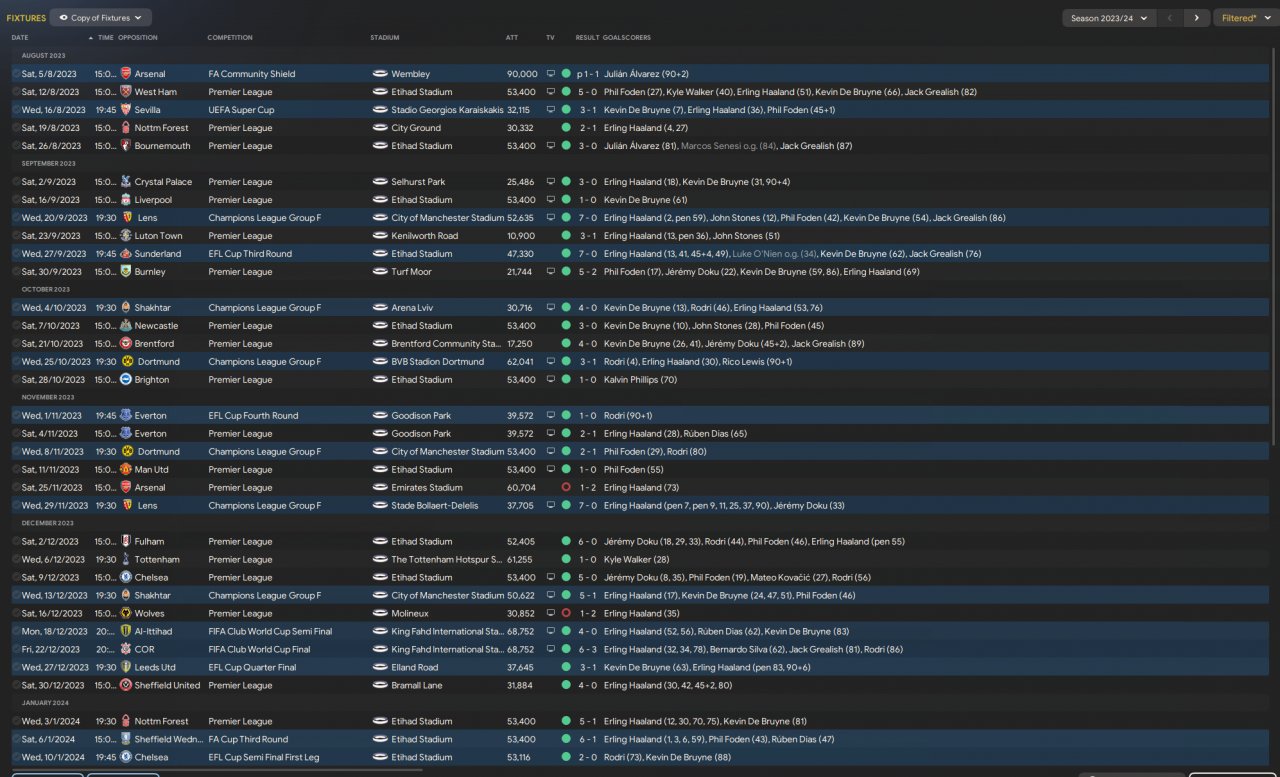Image resolution: width=1280 pixels, height=777 pixels.
Task: Sort fixtures by the Stadium column header
Action: coord(385,38)
